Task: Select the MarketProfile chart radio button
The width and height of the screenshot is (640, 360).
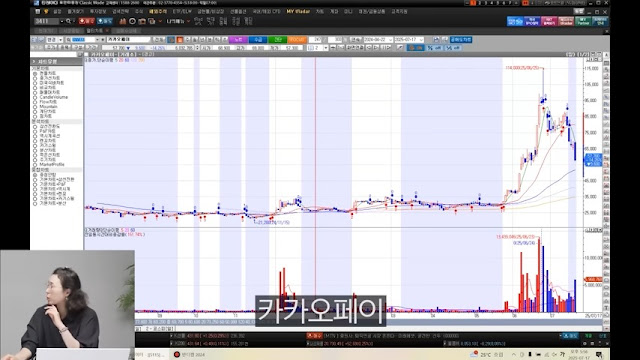Action: tap(35, 164)
